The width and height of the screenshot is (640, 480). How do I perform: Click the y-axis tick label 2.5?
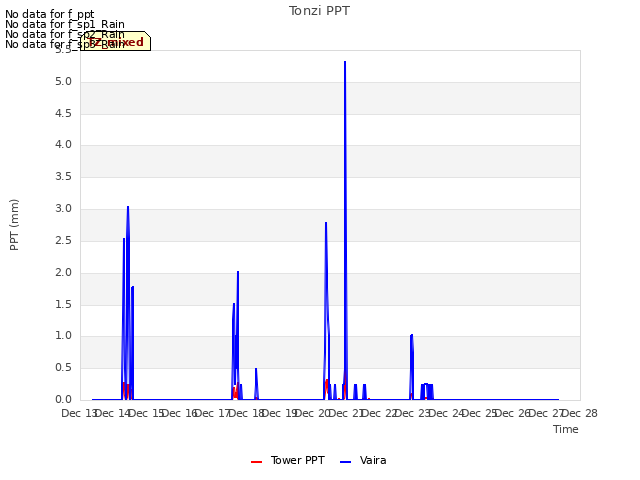[63, 240]
